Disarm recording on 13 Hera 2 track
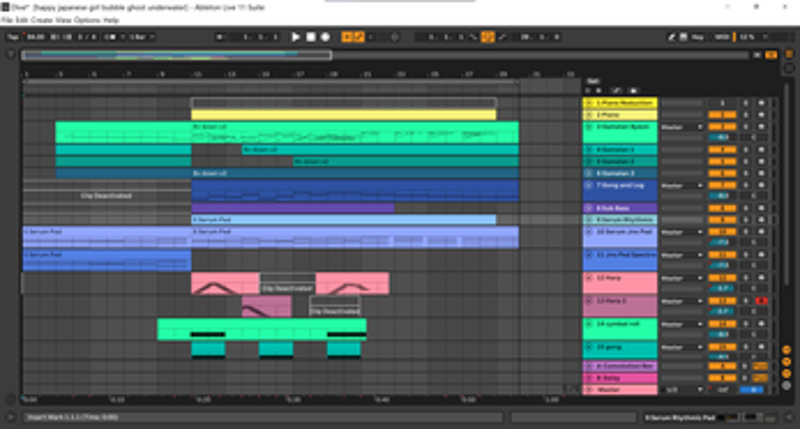 [x=761, y=300]
